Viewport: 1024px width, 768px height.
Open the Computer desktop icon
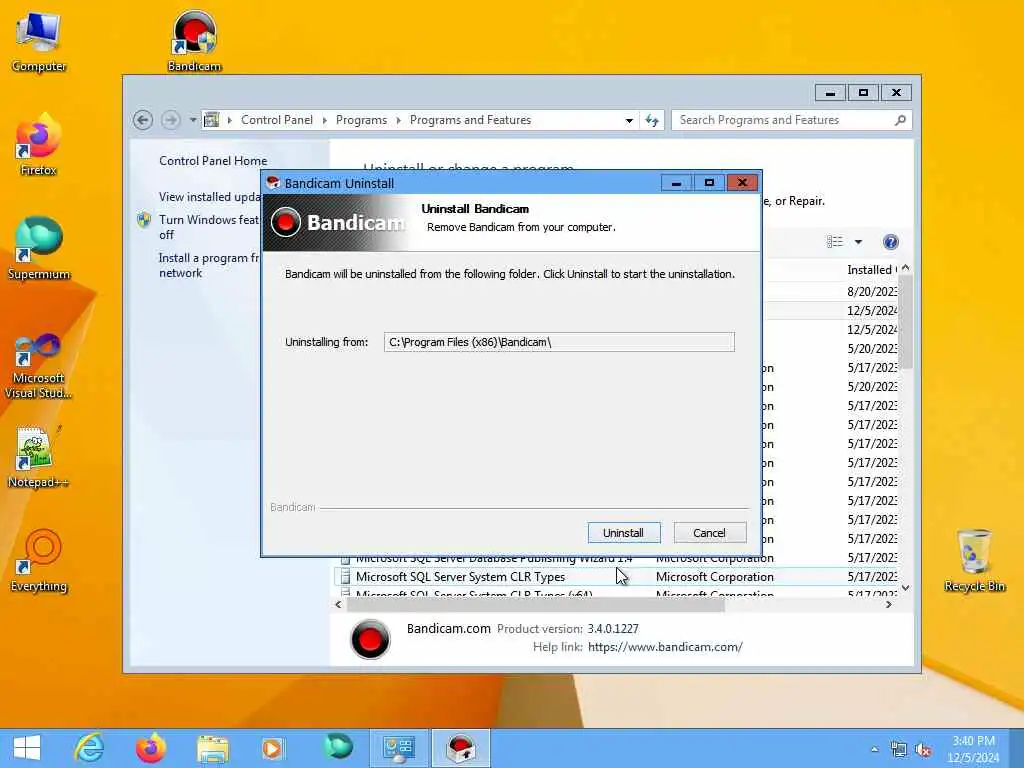(x=39, y=42)
